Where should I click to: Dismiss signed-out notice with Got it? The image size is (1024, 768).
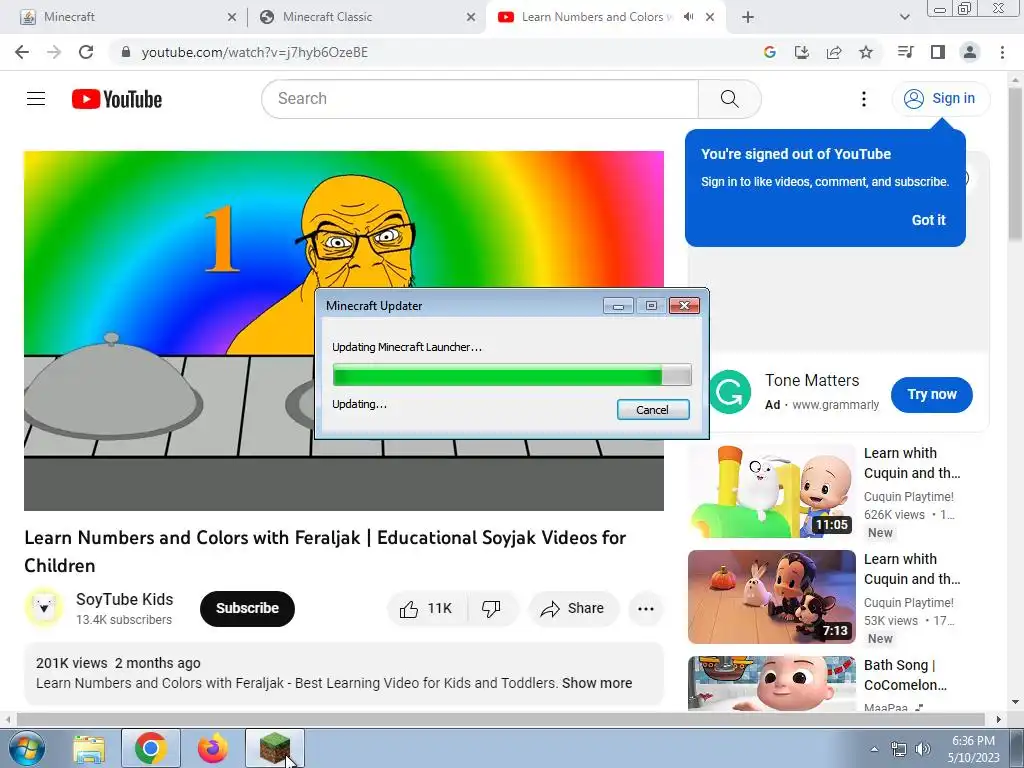click(x=929, y=220)
